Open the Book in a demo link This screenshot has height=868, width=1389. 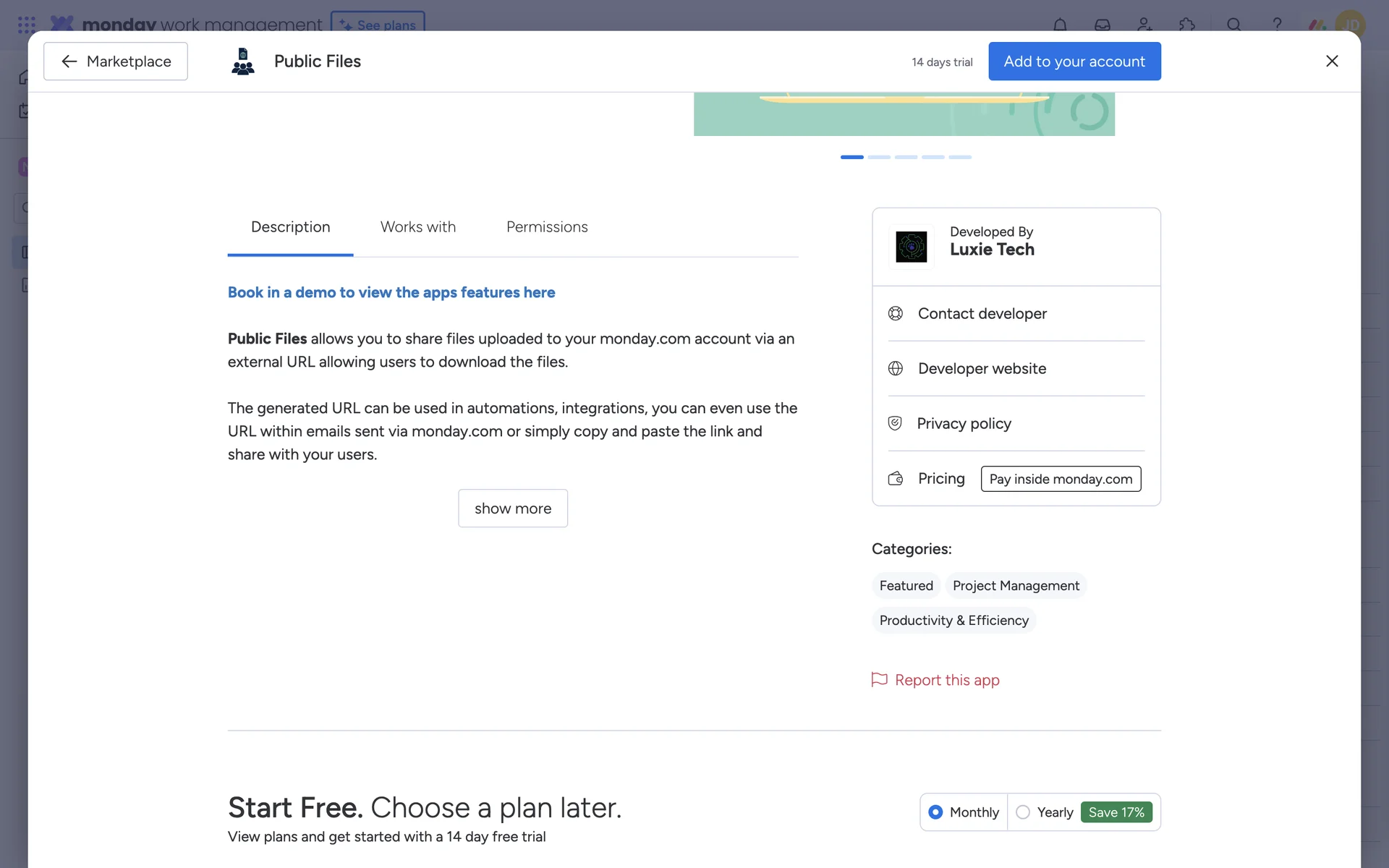tap(391, 292)
